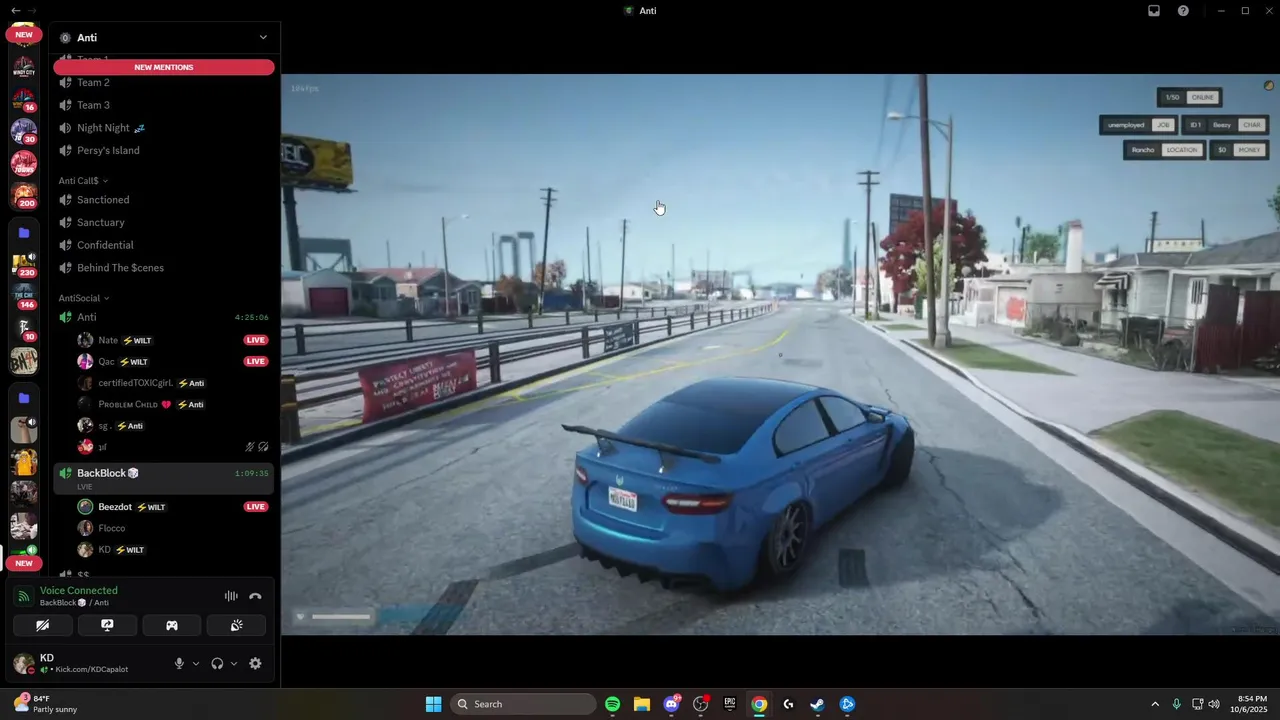Viewport: 1280px width, 720px height.
Task: Join the Sanctuary voice channel
Action: [x=164, y=222]
